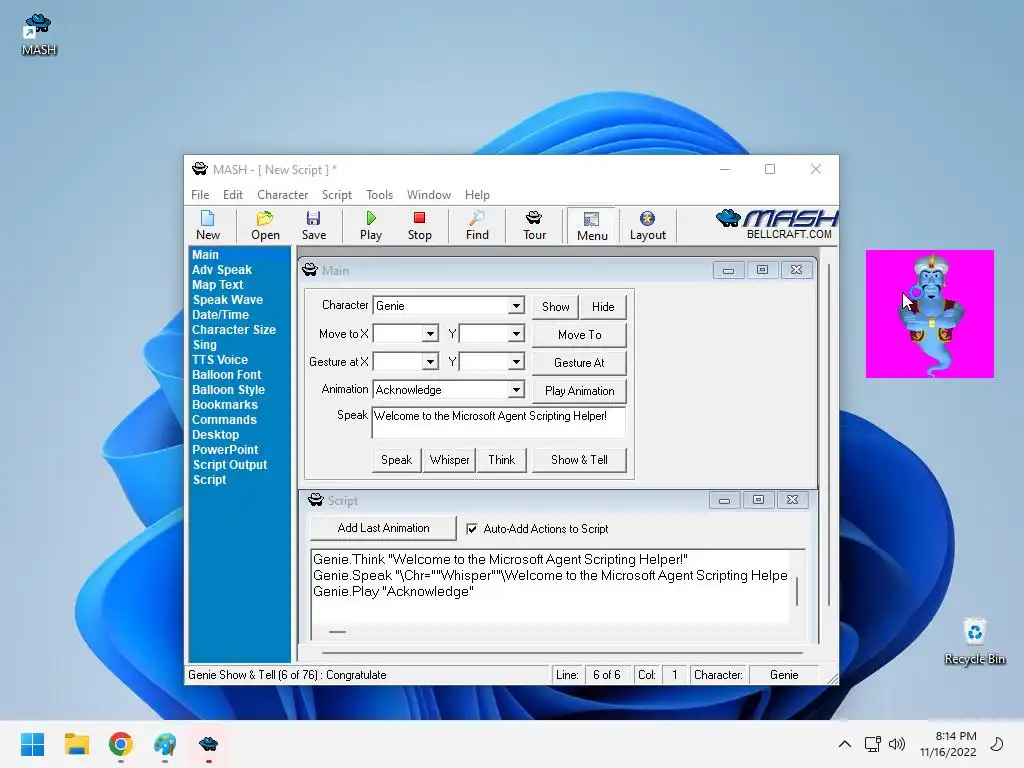Click the Move To button

pos(579,334)
